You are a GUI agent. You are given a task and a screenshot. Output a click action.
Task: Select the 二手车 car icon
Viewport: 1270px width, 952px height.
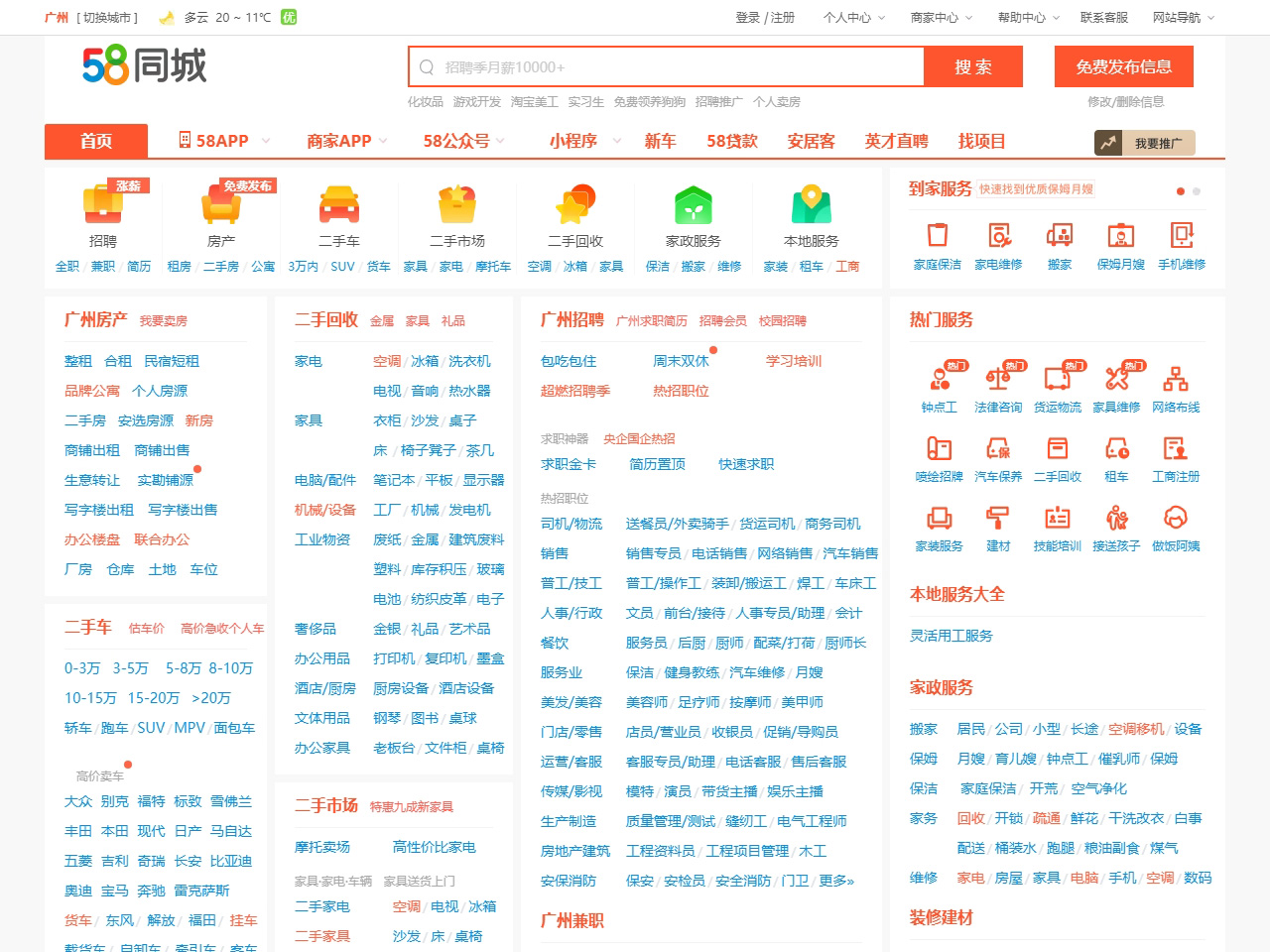click(339, 205)
